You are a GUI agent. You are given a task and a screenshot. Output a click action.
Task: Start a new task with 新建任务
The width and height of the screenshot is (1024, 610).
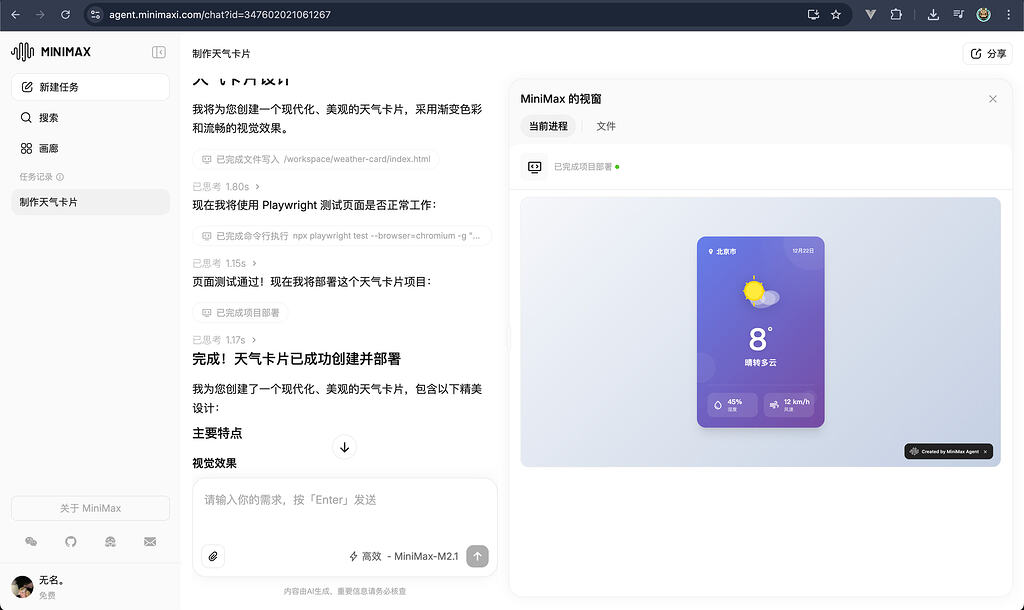click(90, 87)
